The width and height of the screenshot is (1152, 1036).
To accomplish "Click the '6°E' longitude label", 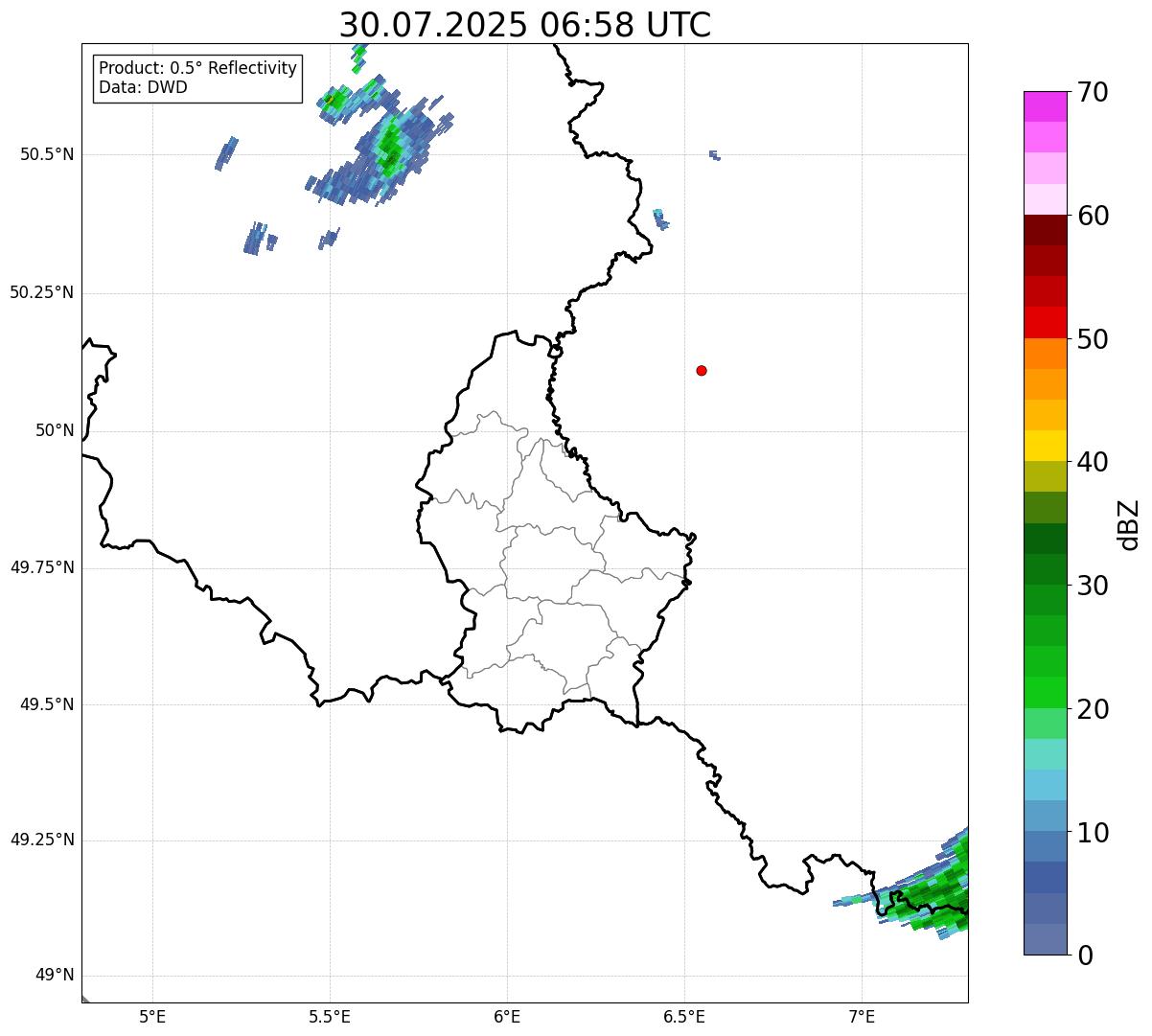I will coord(507,1016).
